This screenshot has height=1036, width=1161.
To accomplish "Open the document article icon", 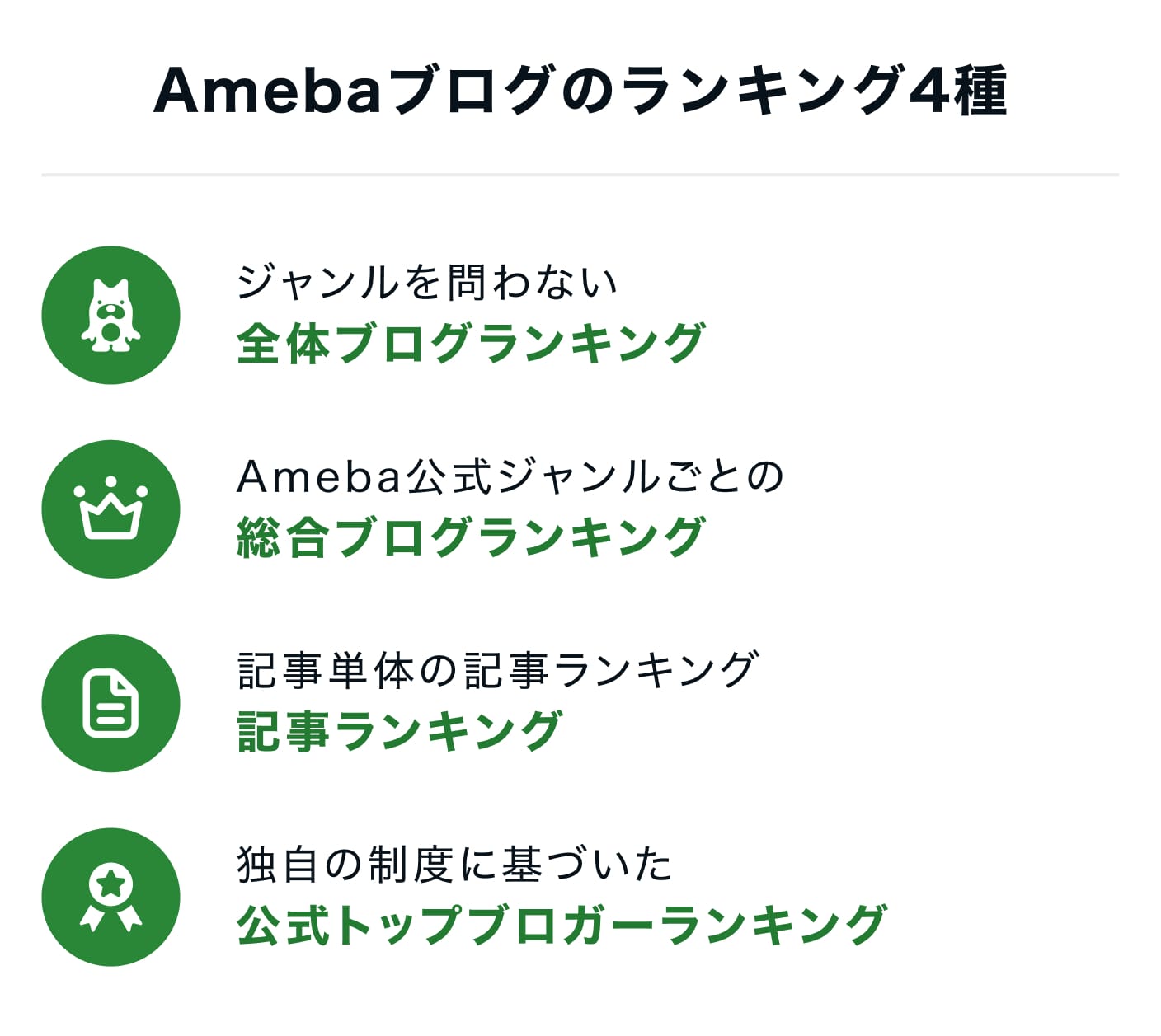I will (x=110, y=703).
